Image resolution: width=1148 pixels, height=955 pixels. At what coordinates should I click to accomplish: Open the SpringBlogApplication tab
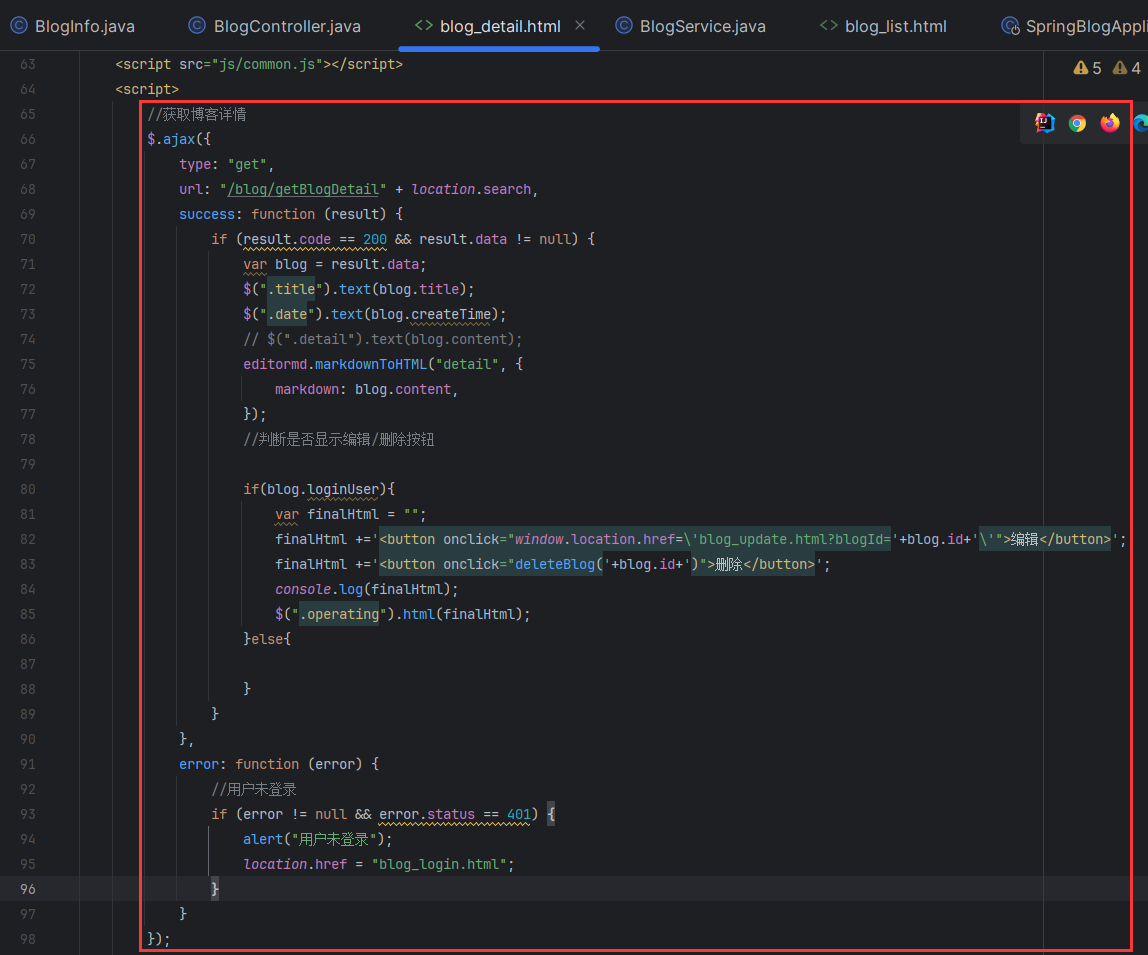pos(1075,26)
